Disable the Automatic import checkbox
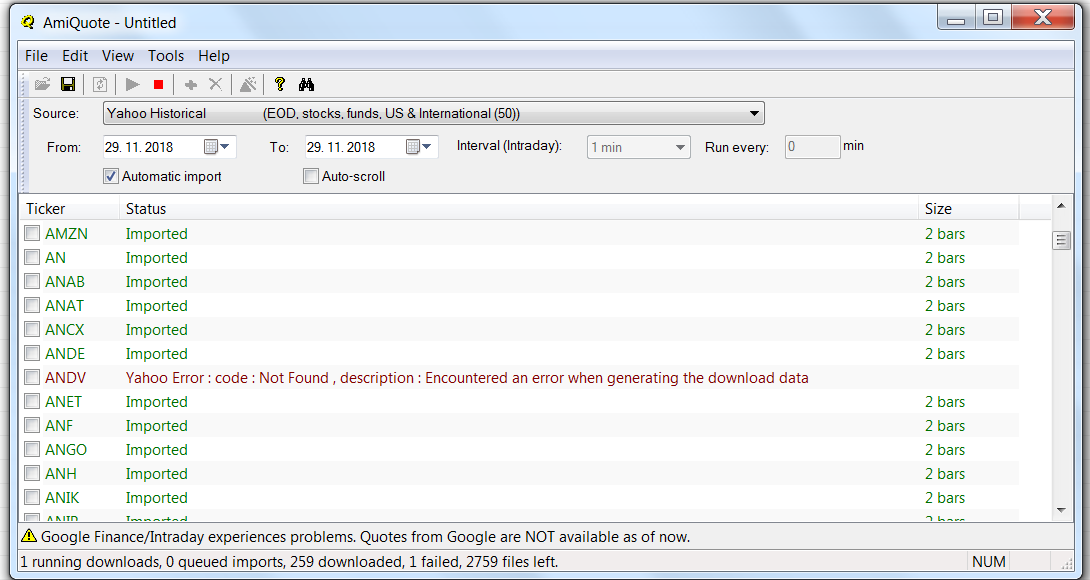 point(111,176)
